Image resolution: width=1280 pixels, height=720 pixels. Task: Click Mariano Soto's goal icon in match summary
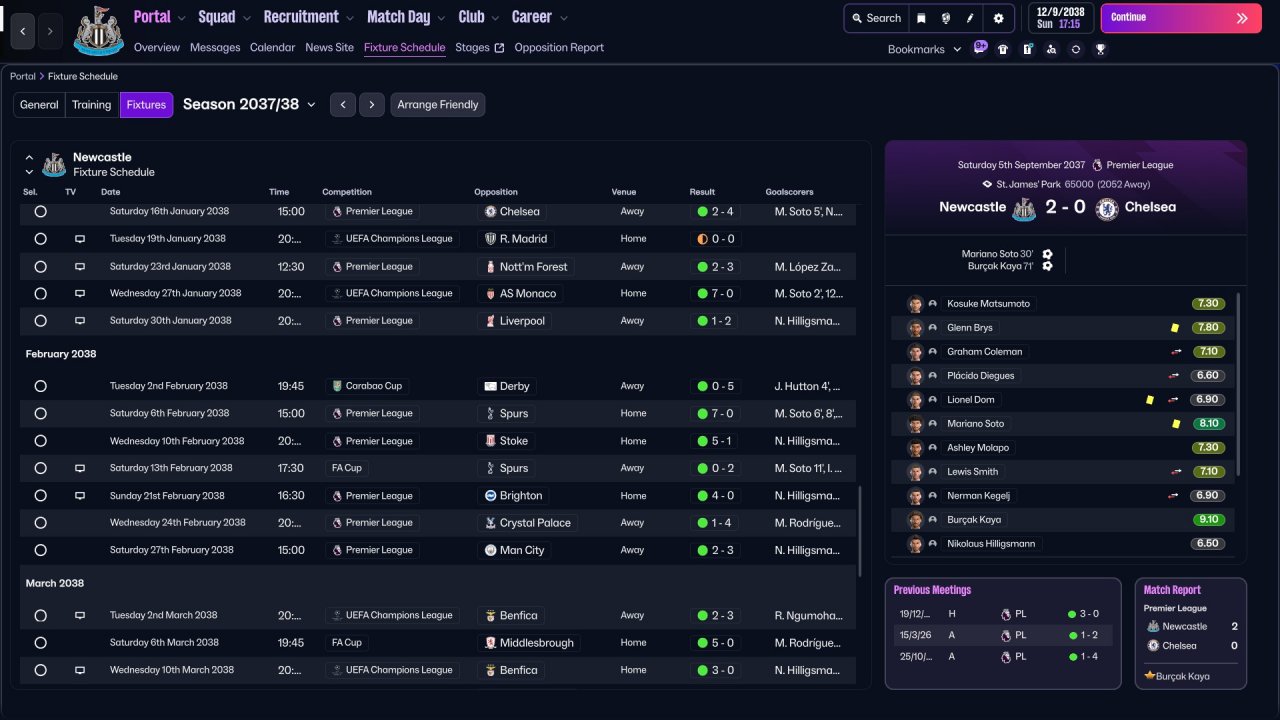[1047, 254]
